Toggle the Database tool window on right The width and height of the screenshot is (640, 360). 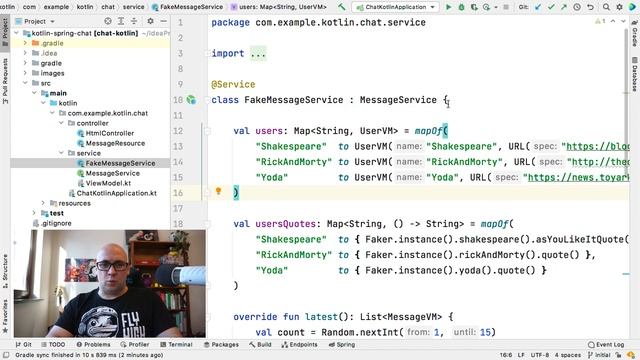[x=635, y=74]
